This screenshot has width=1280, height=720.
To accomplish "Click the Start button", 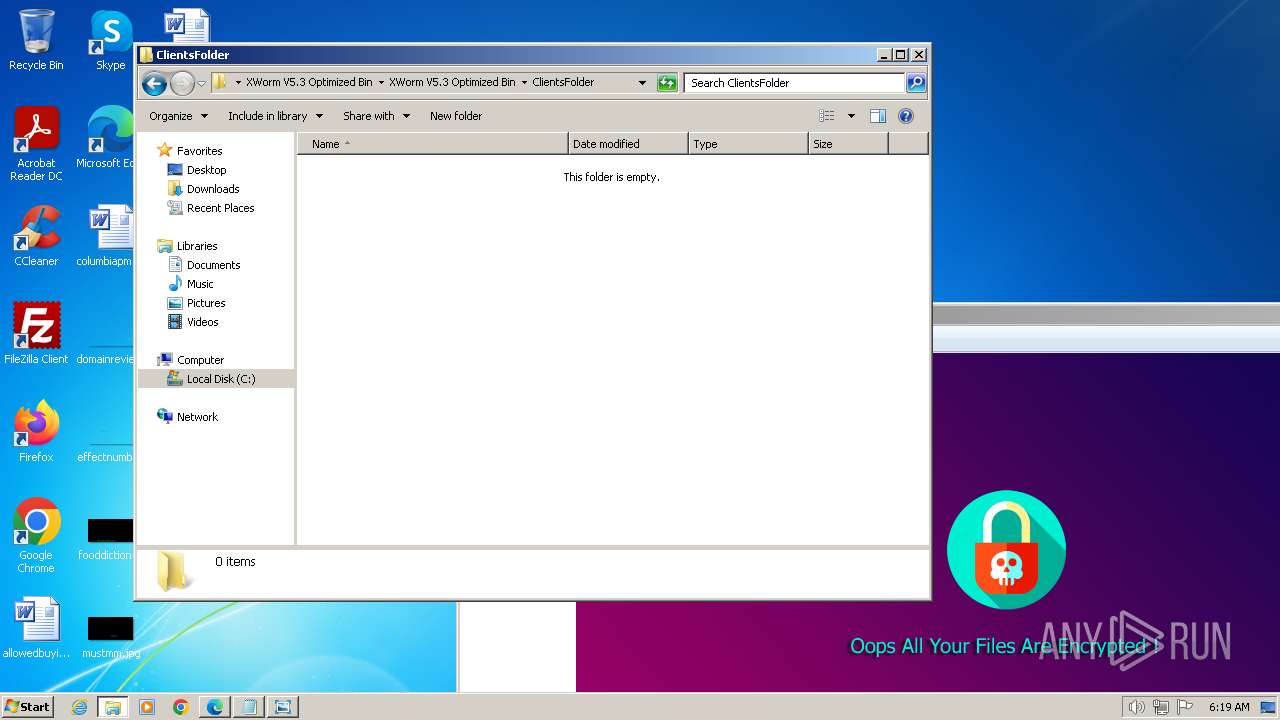I will pos(28,707).
